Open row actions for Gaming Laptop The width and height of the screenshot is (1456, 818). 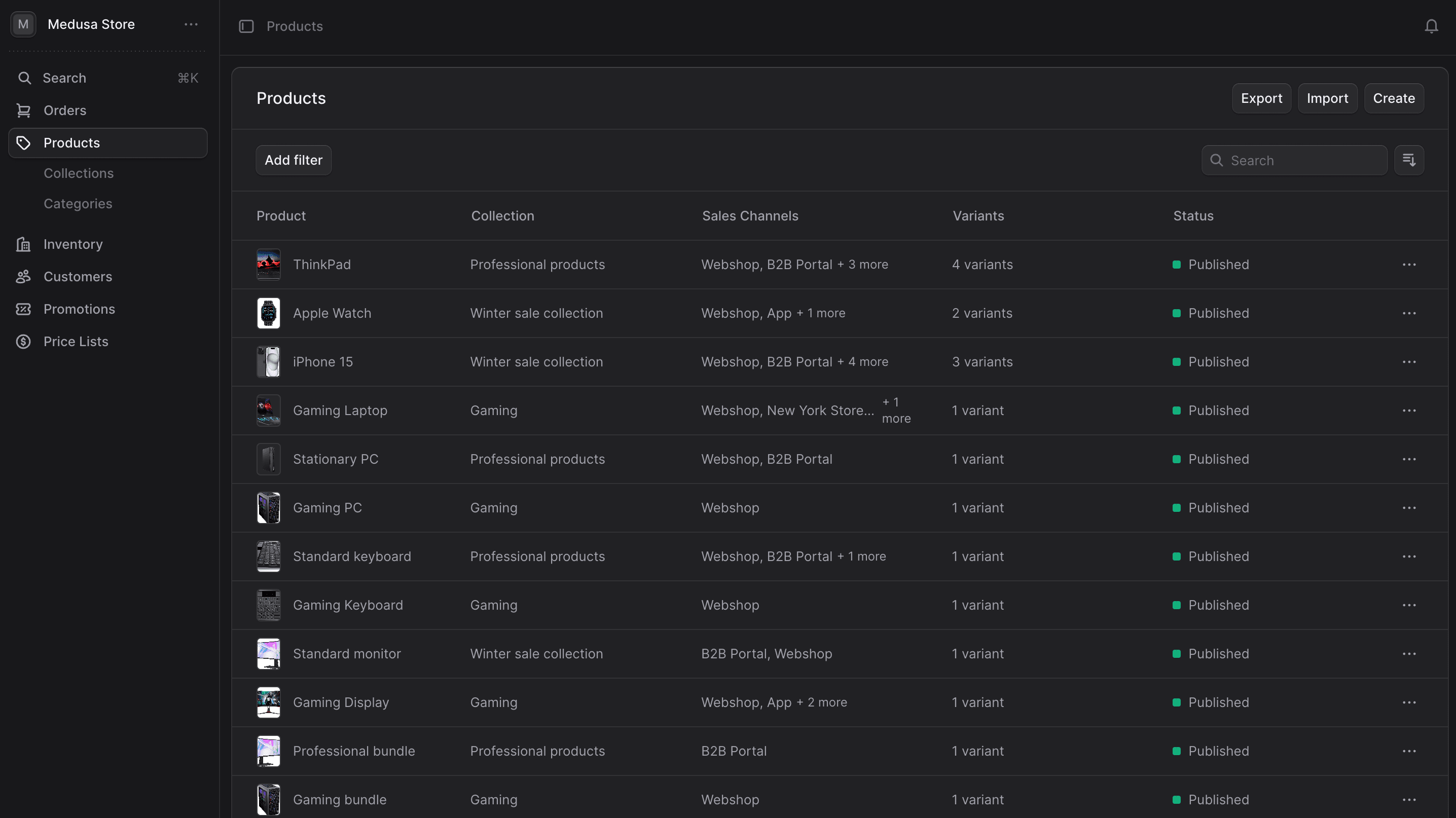1409,410
